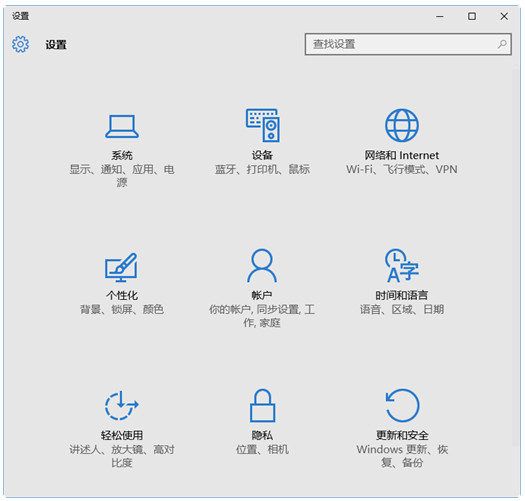
Task: Click the description Windows 更新、恢复、备份
Action: [402, 456]
